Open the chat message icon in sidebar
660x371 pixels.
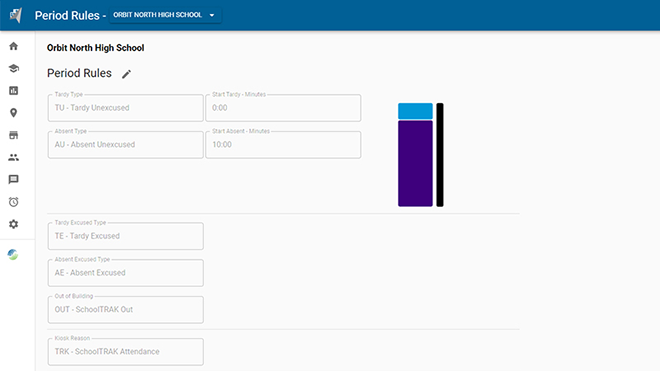(13, 180)
